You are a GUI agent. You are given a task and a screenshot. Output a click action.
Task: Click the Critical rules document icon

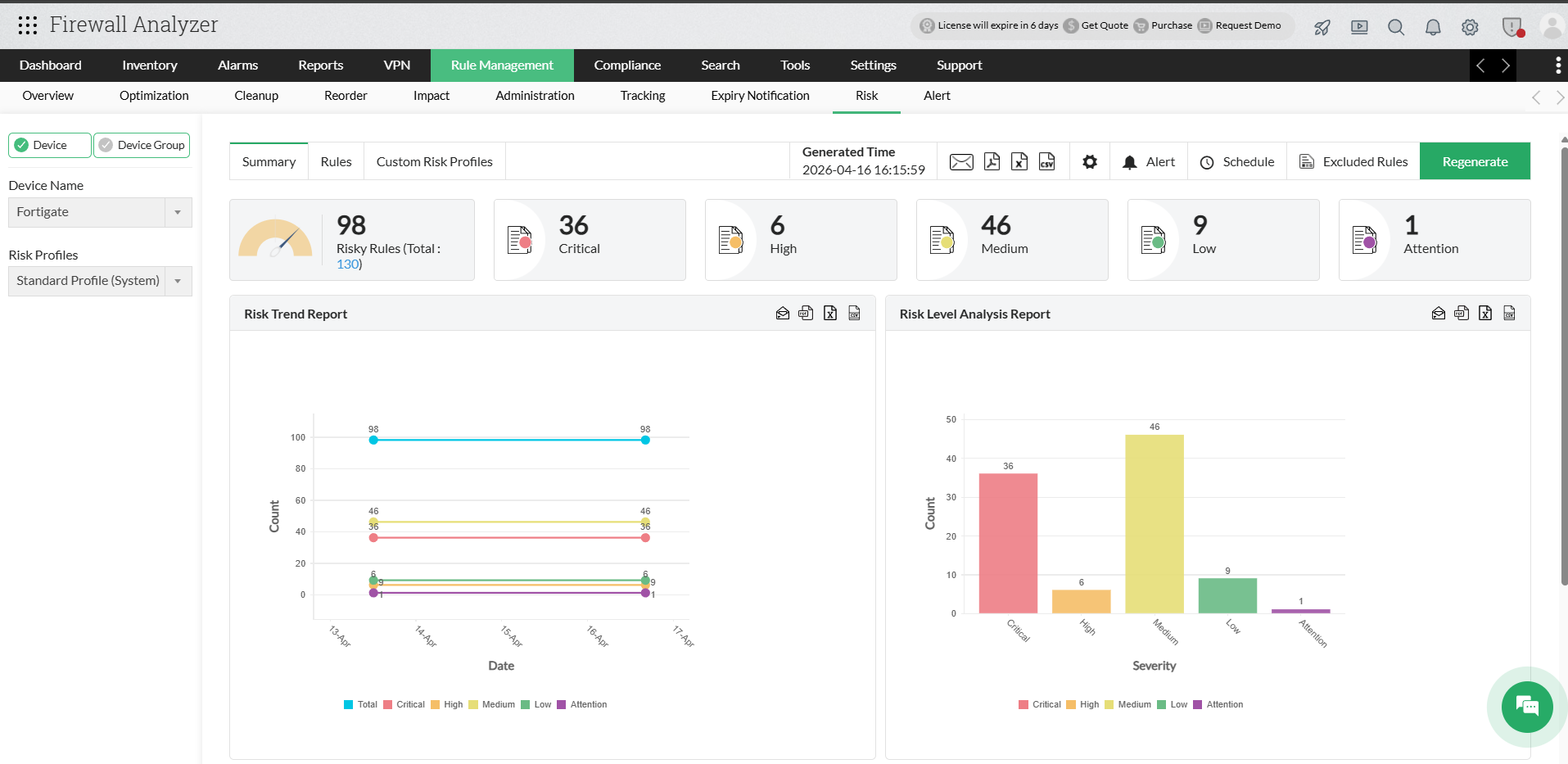(520, 240)
